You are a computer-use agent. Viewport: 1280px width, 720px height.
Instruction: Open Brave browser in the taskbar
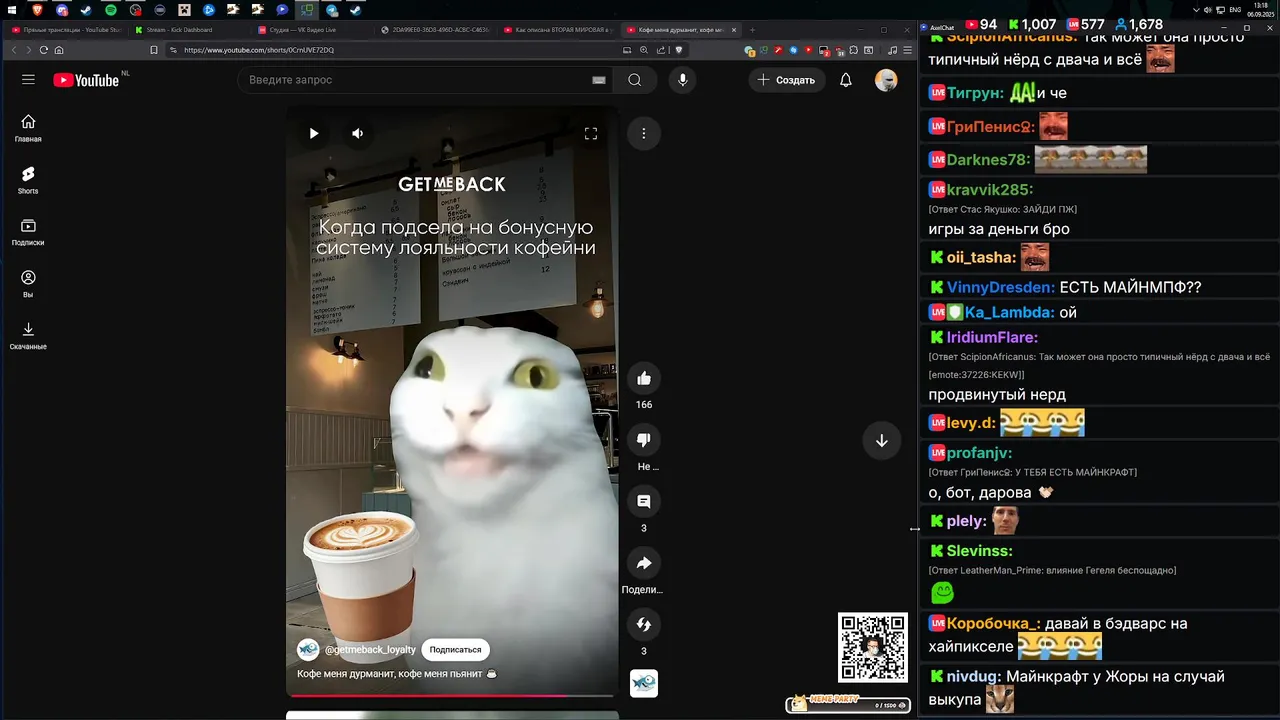tap(38, 10)
